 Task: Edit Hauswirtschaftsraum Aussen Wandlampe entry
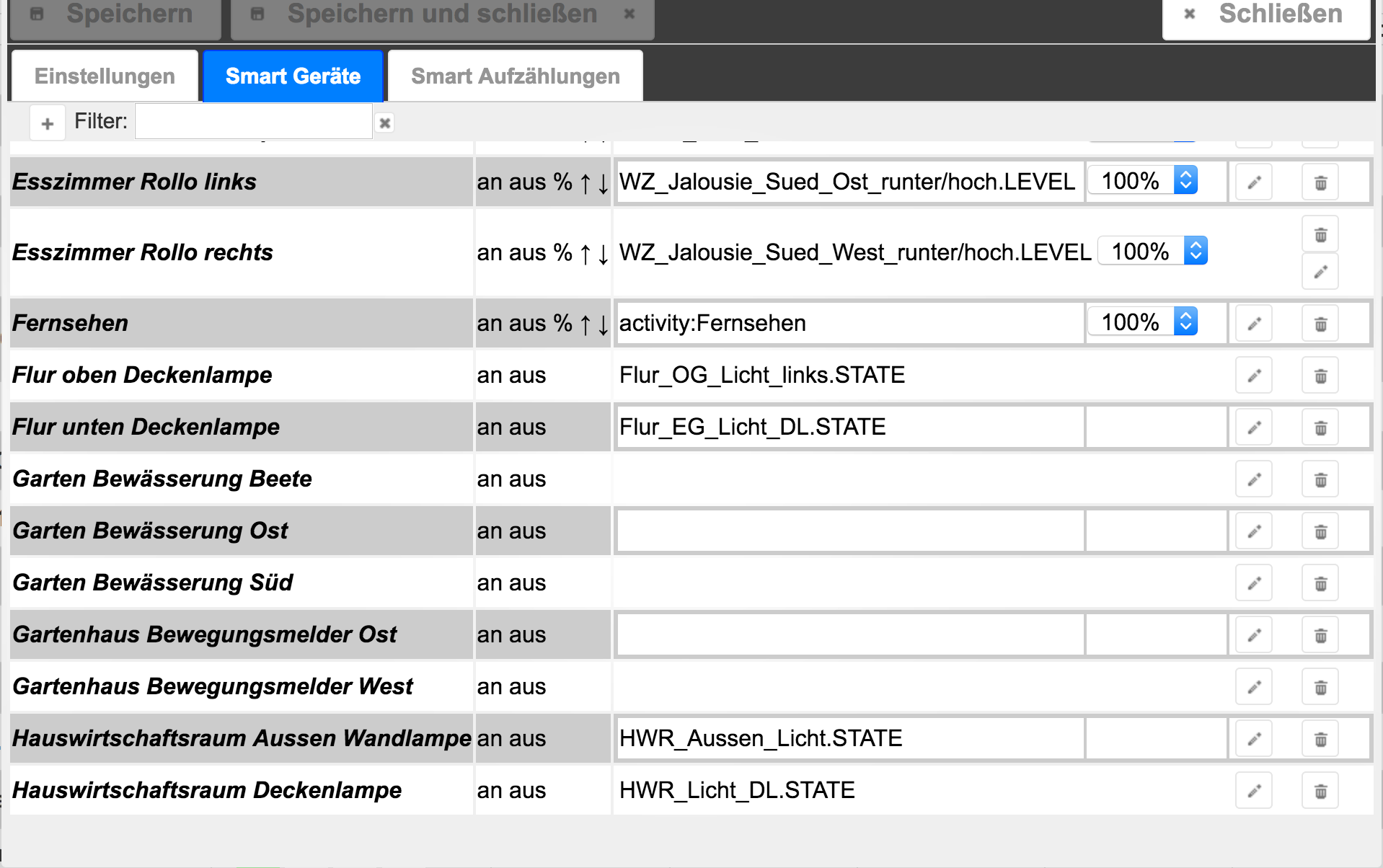pyautogui.click(x=1254, y=739)
